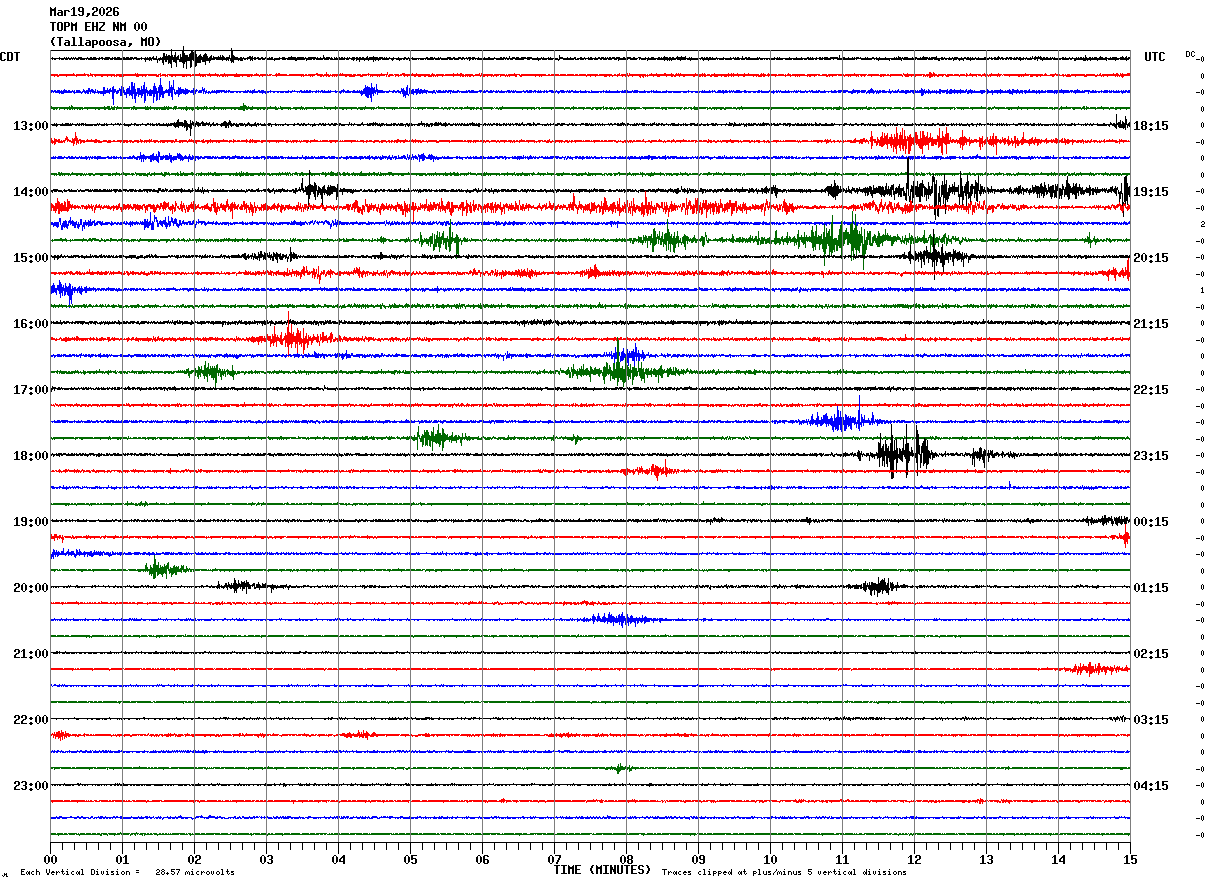Click the 23:15 UTC time label
The image size is (1210, 886).
1151,456
